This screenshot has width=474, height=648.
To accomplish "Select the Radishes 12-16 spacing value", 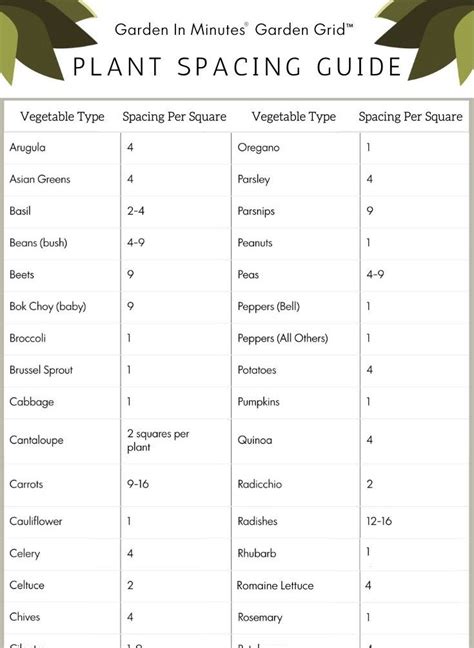I will pos(379,521).
